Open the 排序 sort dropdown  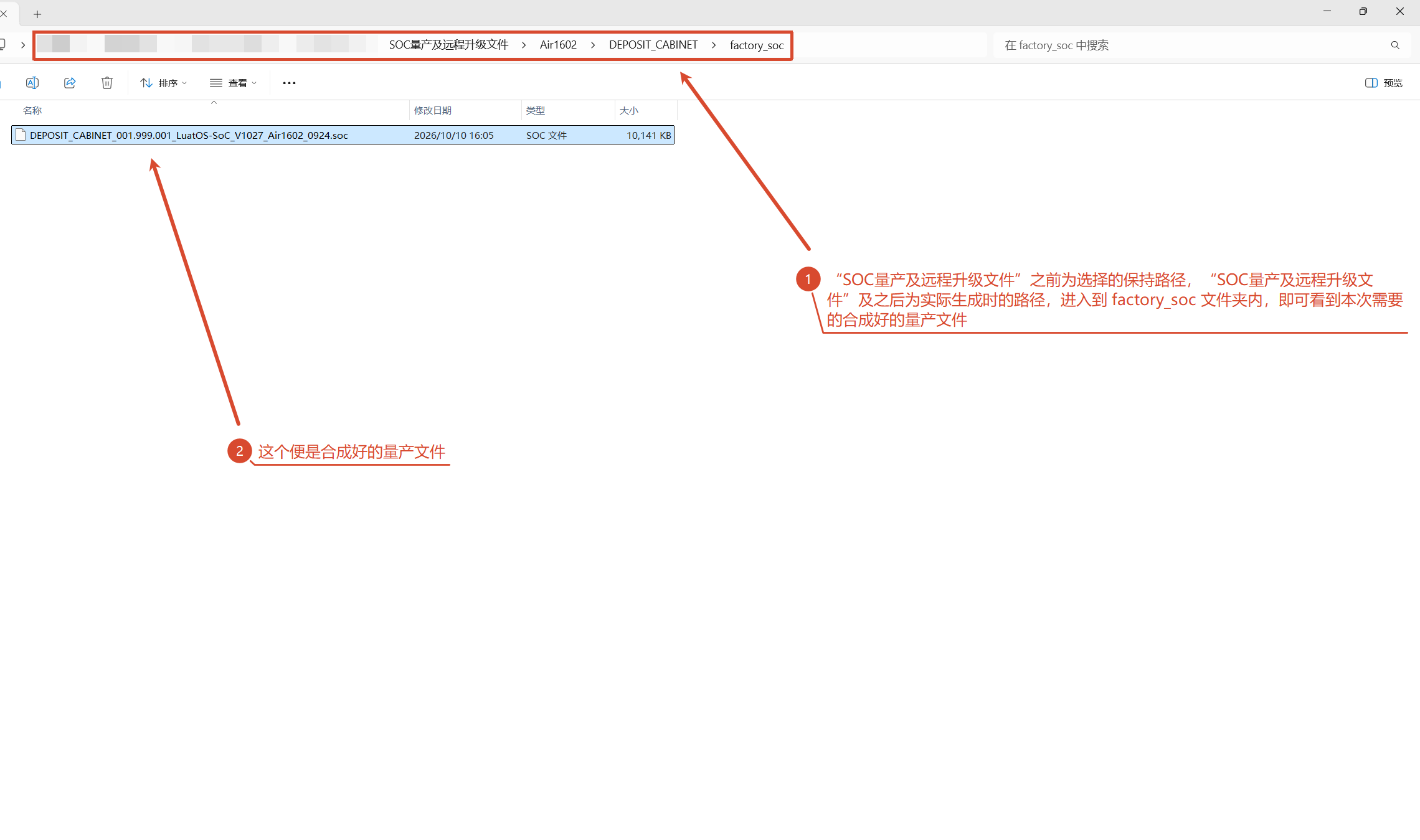[x=163, y=83]
